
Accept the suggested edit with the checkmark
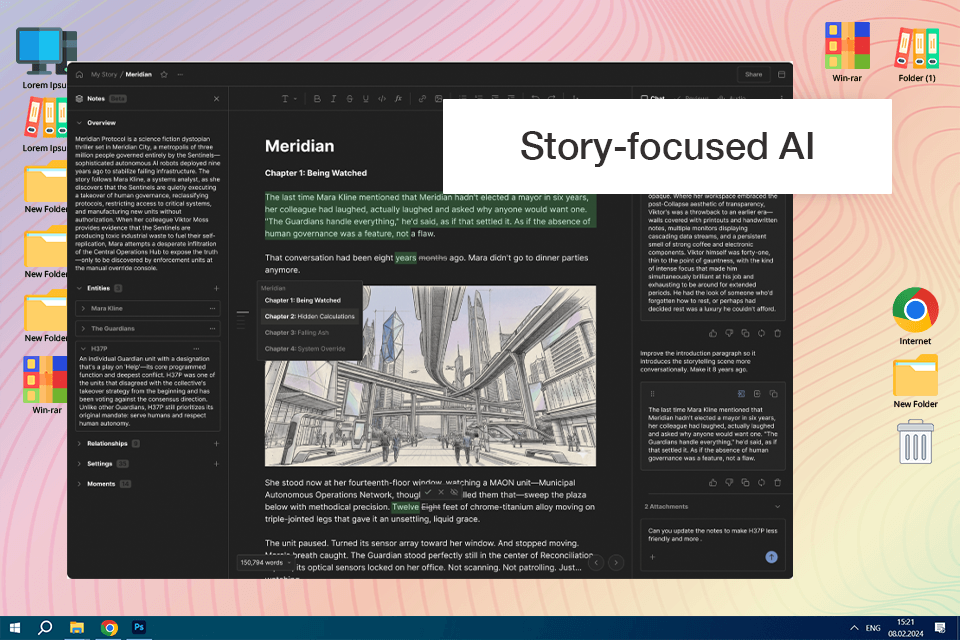[428, 492]
